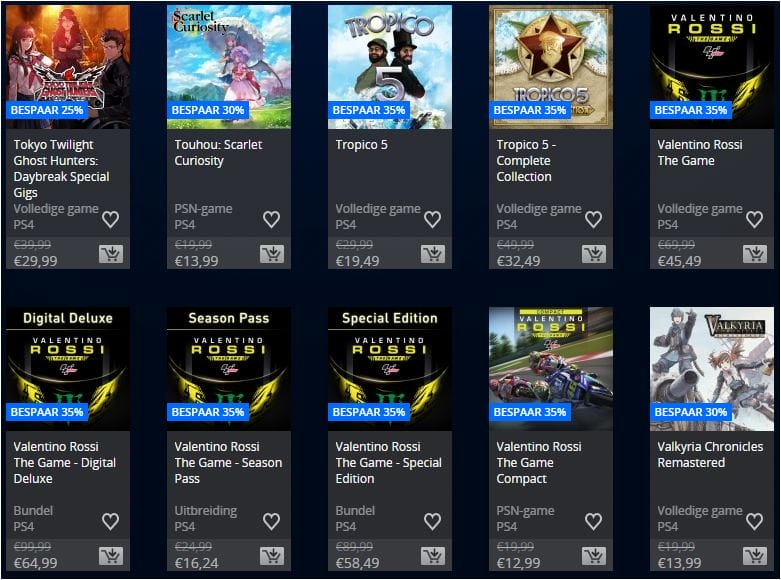Add Valkyria Chronicles Remastered to cart
The height and width of the screenshot is (580, 781).
pyautogui.click(x=755, y=556)
